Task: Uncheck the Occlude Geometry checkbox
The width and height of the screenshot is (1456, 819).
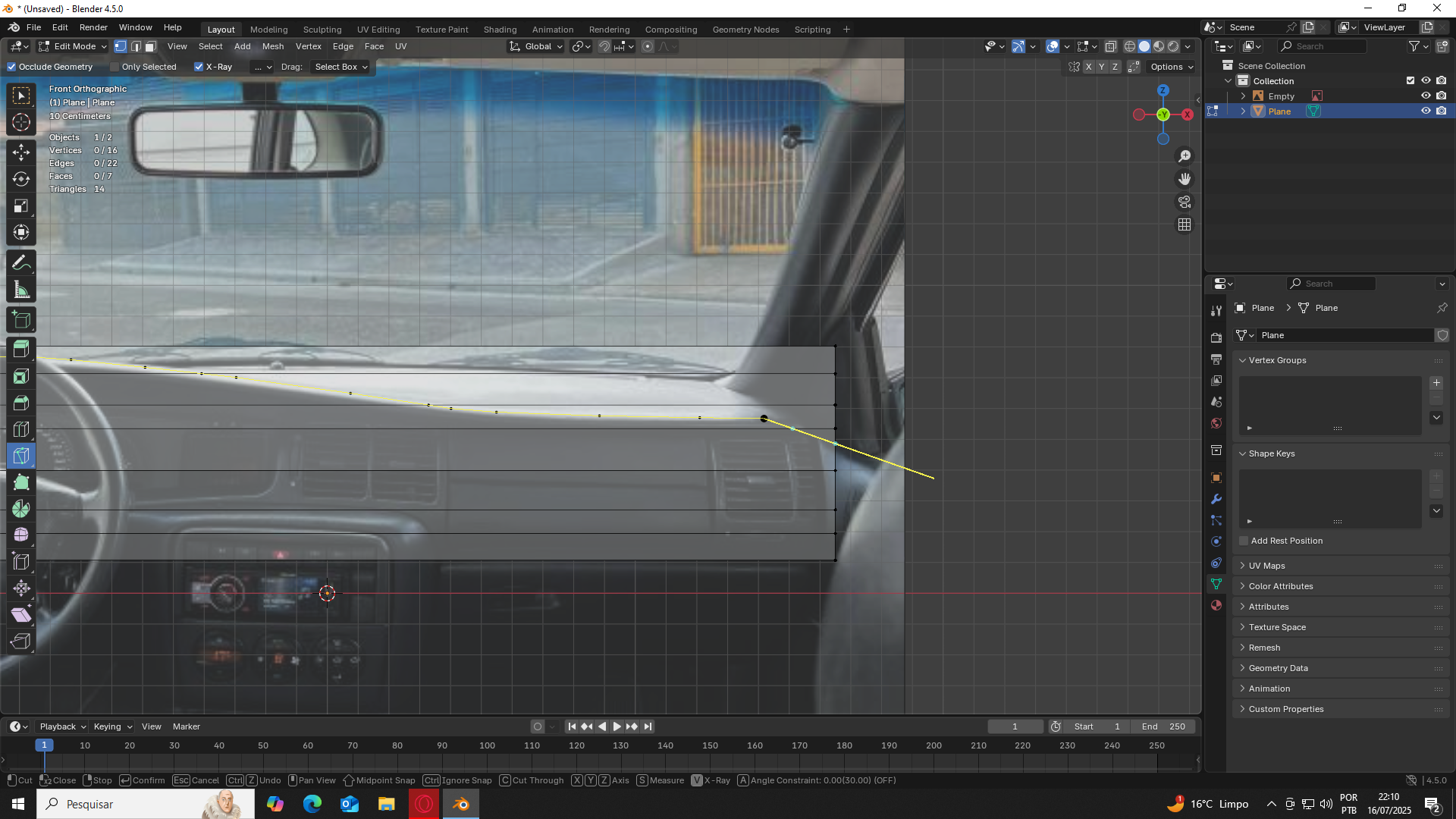Action: coord(12,67)
